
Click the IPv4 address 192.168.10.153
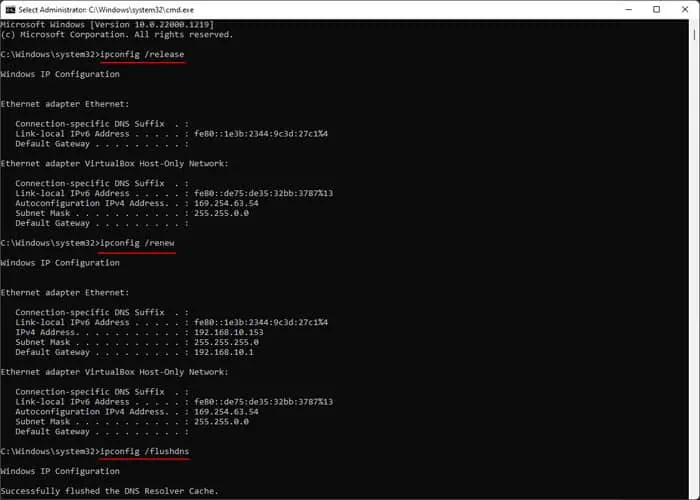(229, 332)
